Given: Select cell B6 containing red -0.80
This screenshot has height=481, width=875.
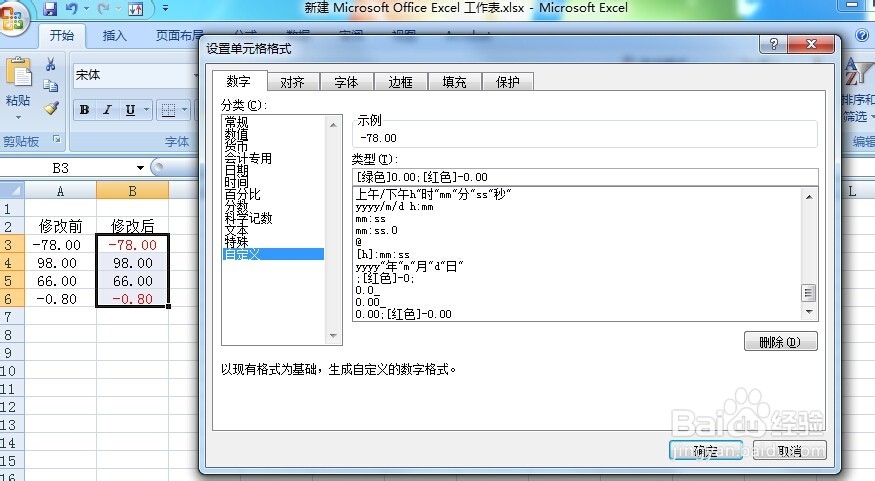Looking at the screenshot, I should pos(132,299).
